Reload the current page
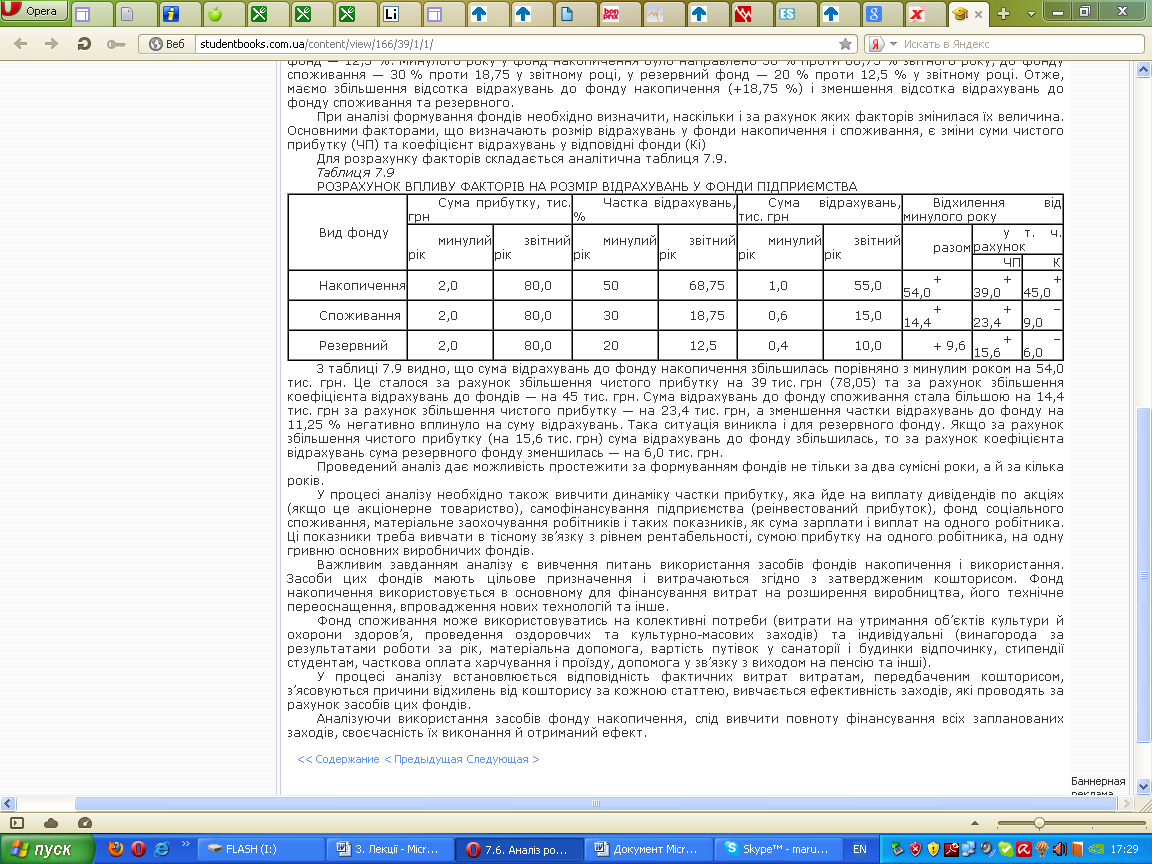 [84, 44]
